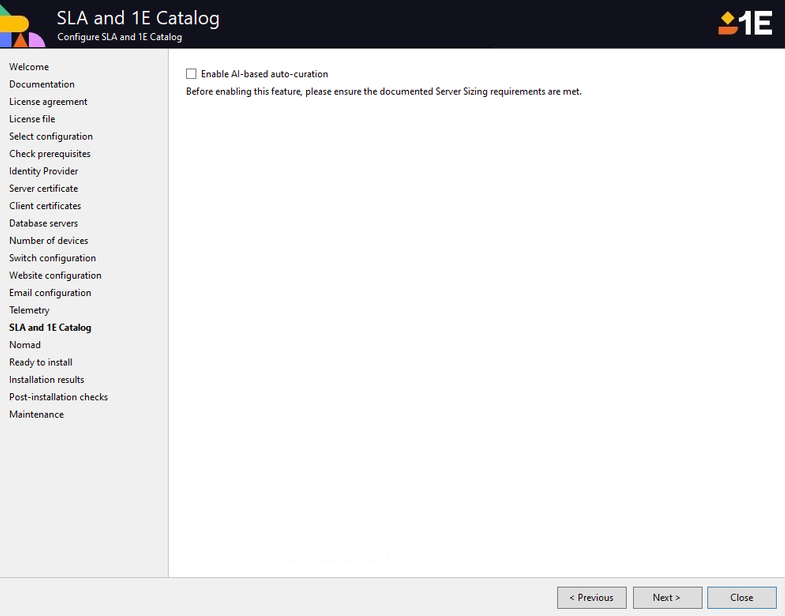The width and height of the screenshot is (785, 616).
Task: Click the Next button
Action: pyautogui.click(x=667, y=598)
